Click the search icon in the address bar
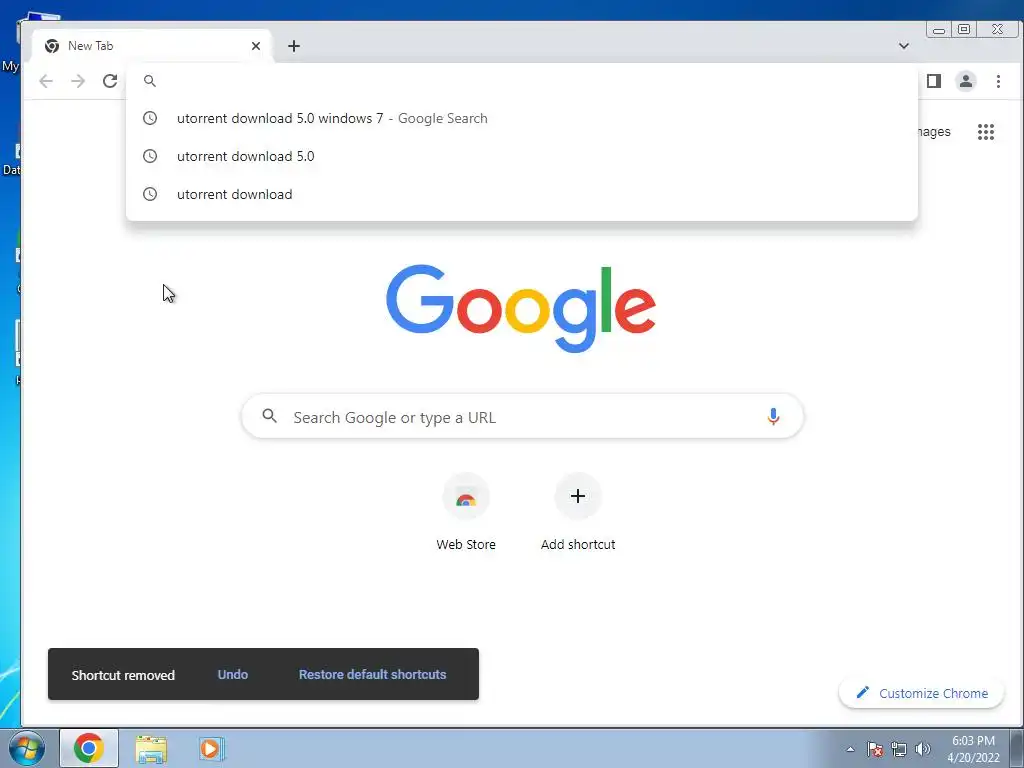This screenshot has height=768, width=1024. click(150, 81)
